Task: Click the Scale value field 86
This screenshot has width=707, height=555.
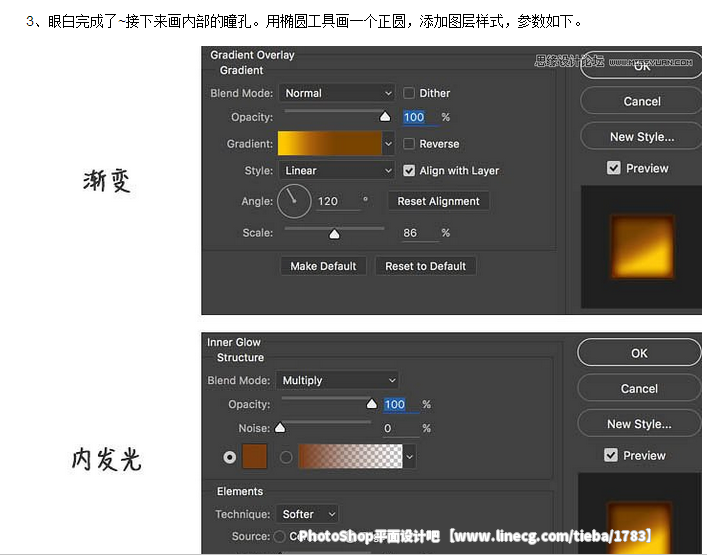Action: (420, 233)
